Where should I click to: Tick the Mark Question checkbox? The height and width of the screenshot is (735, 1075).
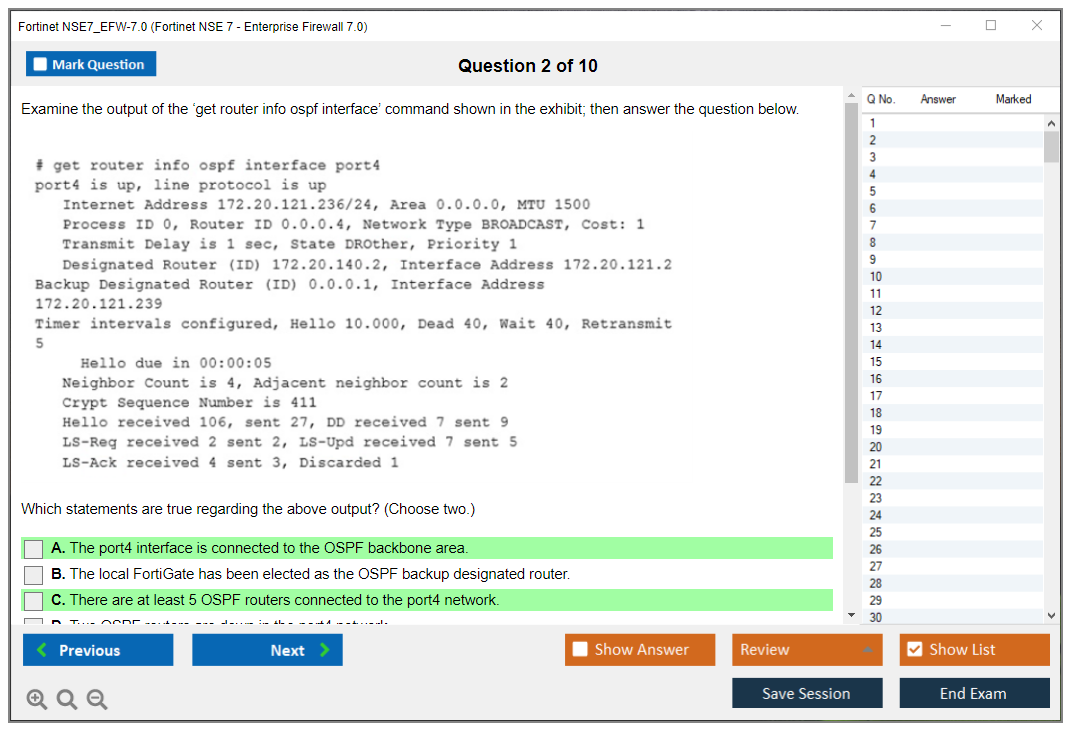41,65
